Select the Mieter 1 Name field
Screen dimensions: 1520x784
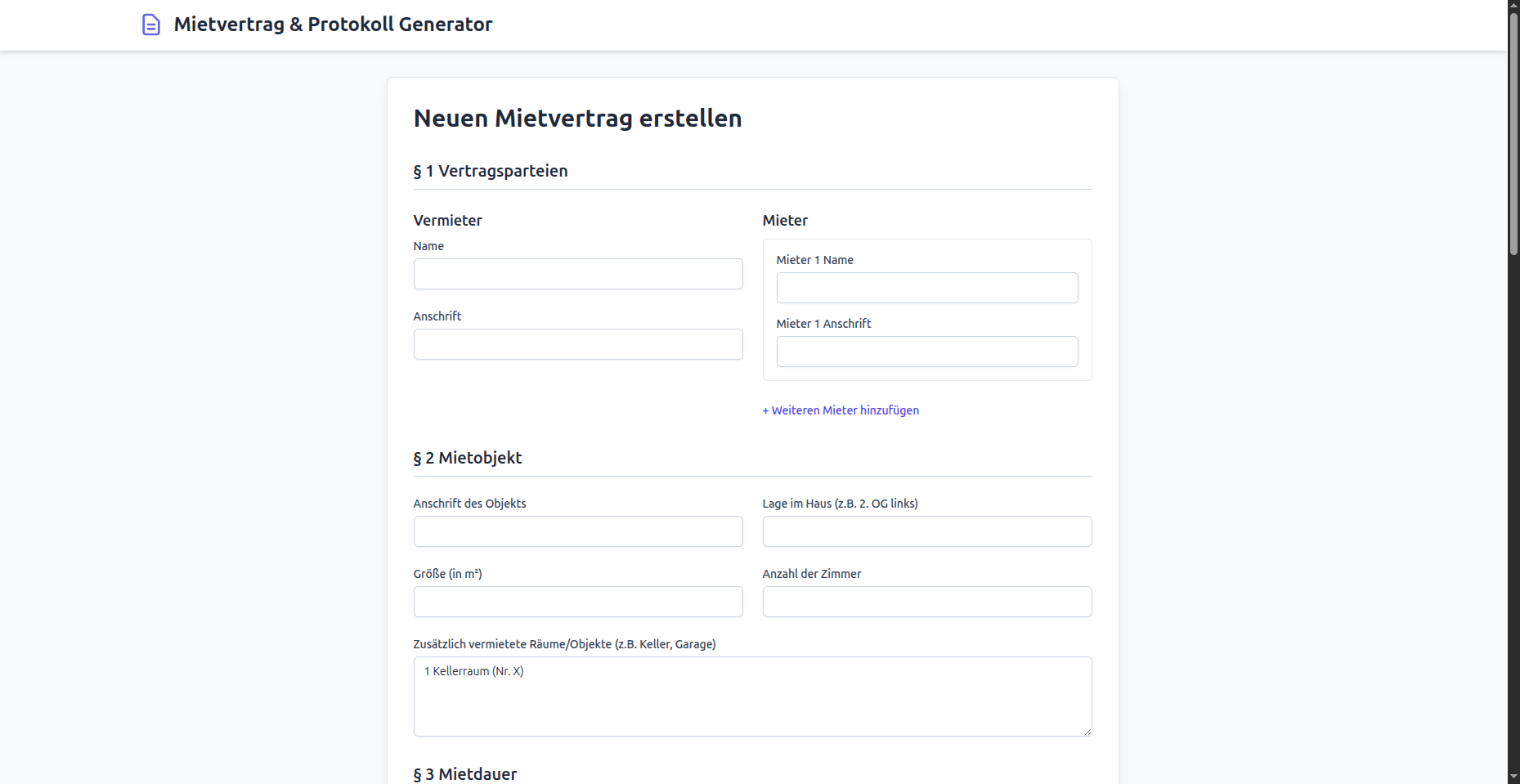926,288
